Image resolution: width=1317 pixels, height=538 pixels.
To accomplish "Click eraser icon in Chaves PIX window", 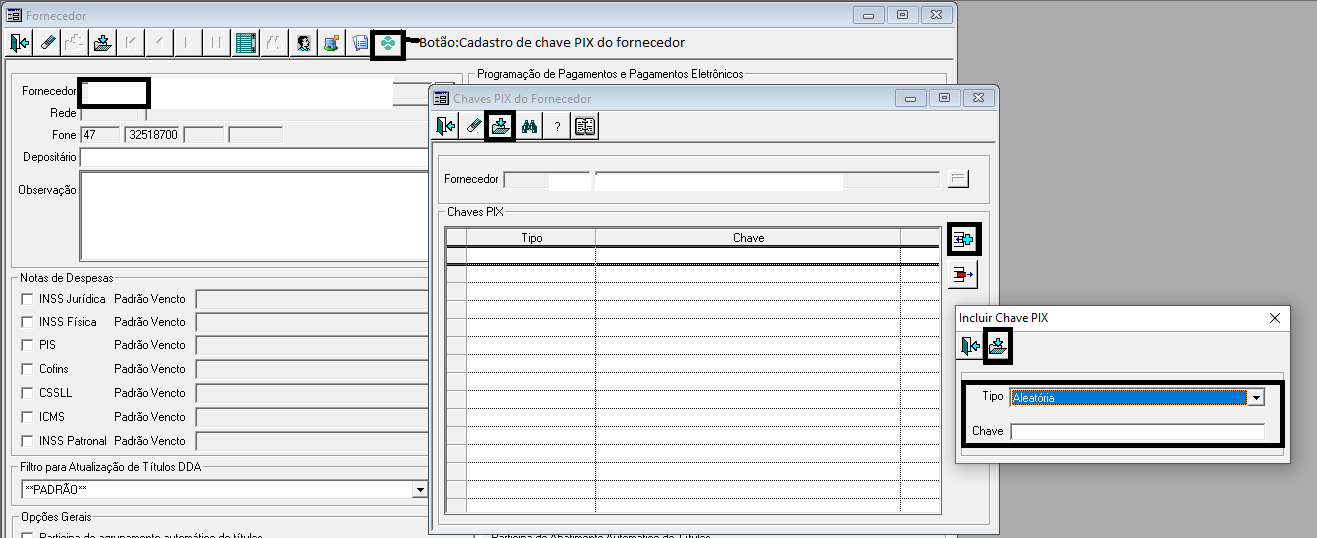I will (474, 126).
